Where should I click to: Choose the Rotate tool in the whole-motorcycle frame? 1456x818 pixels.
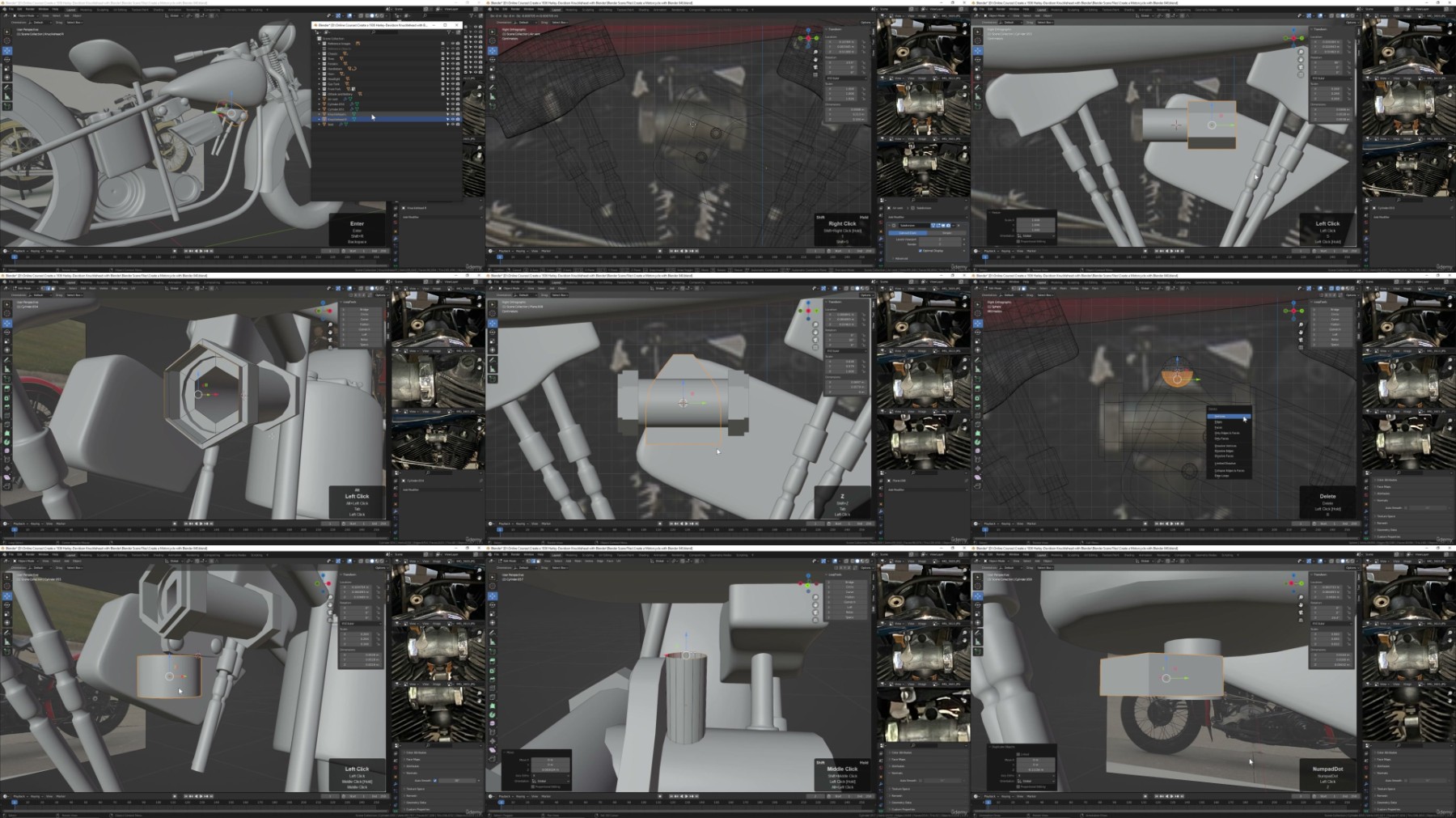pos(7,58)
